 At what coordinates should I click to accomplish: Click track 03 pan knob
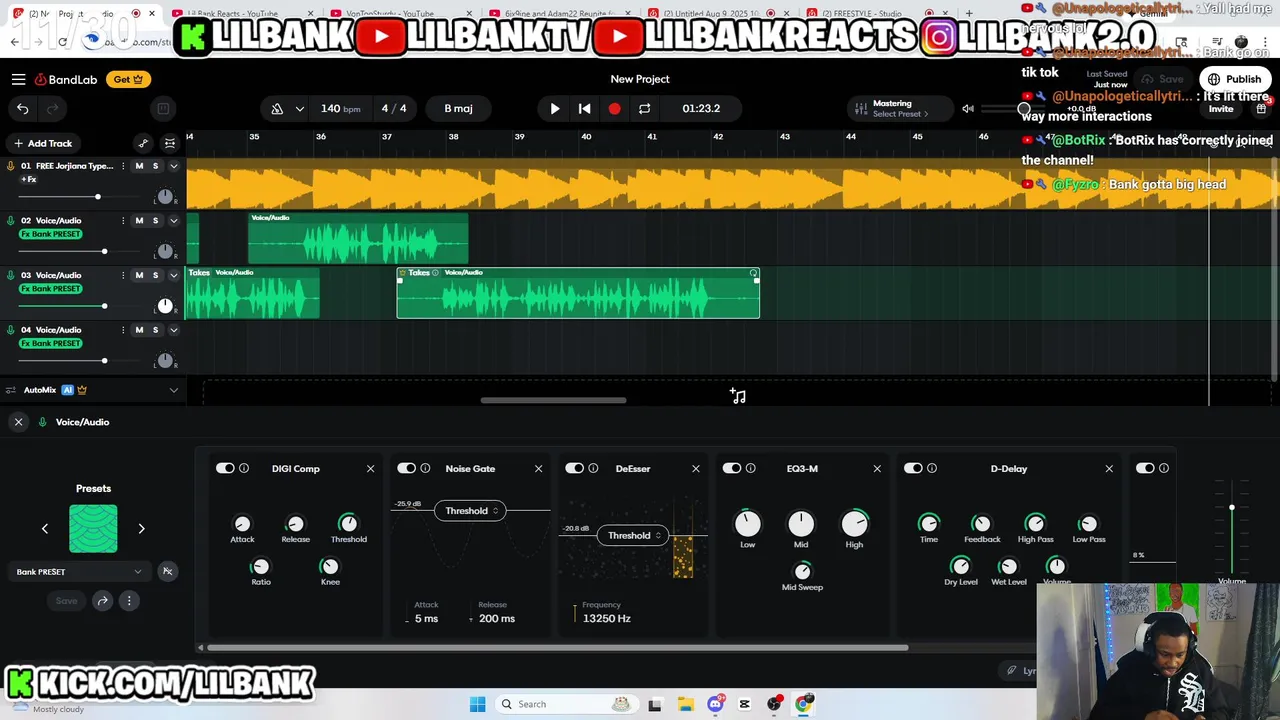[x=165, y=306]
